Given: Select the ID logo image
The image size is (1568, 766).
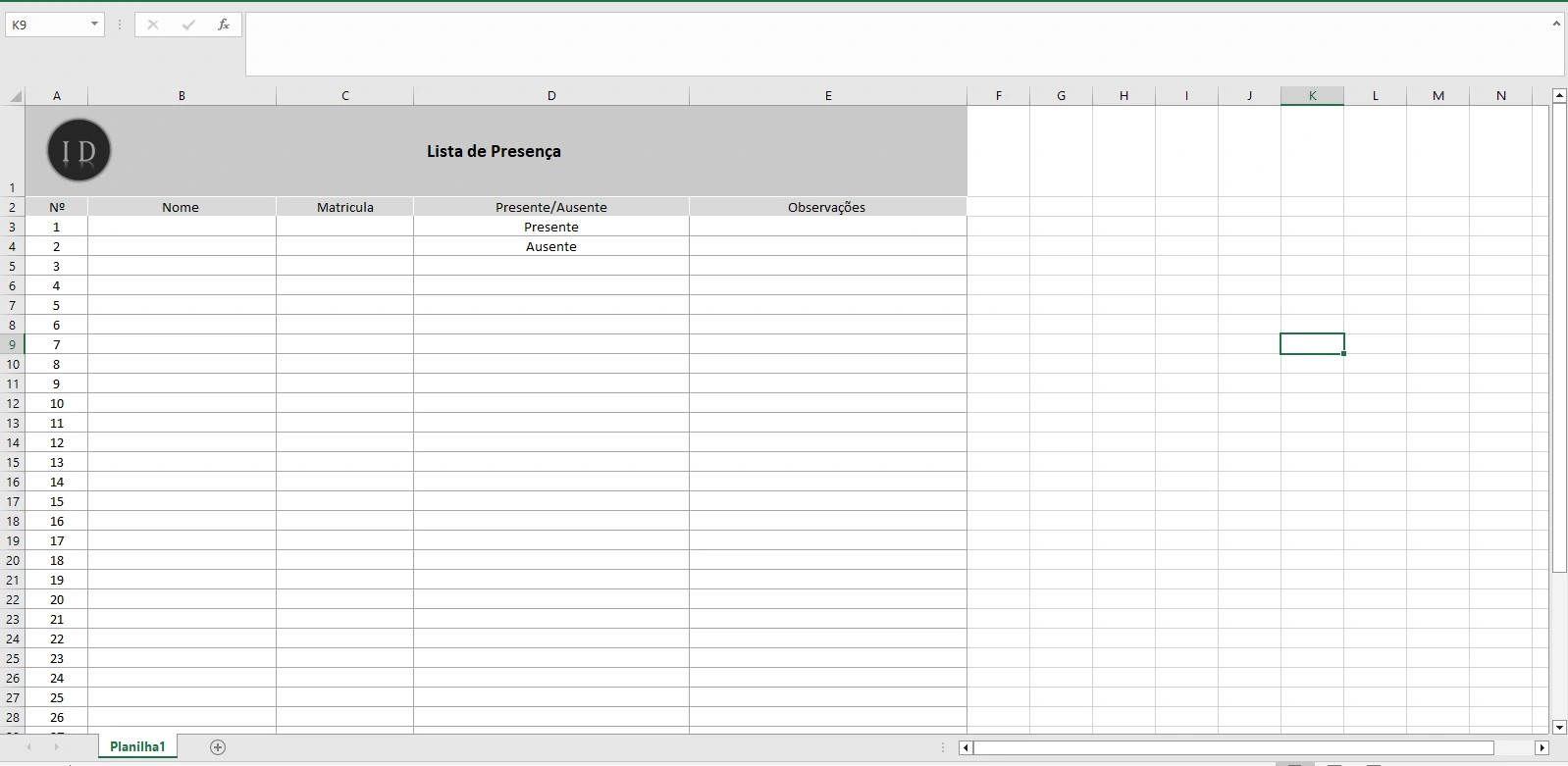Looking at the screenshot, I should click(79, 150).
